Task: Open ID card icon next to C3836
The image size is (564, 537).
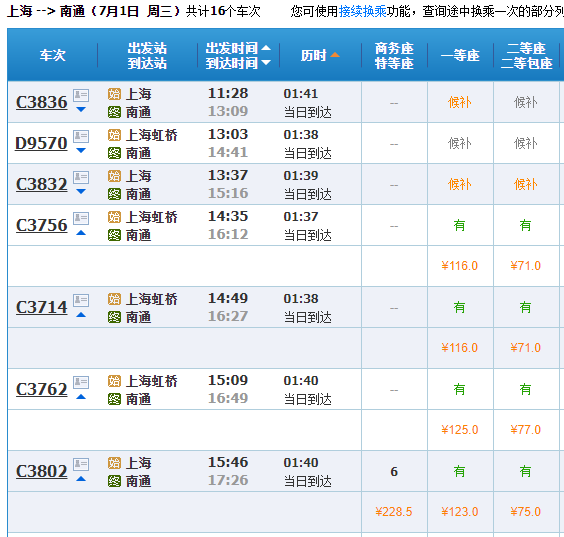Action: click(x=81, y=96)
